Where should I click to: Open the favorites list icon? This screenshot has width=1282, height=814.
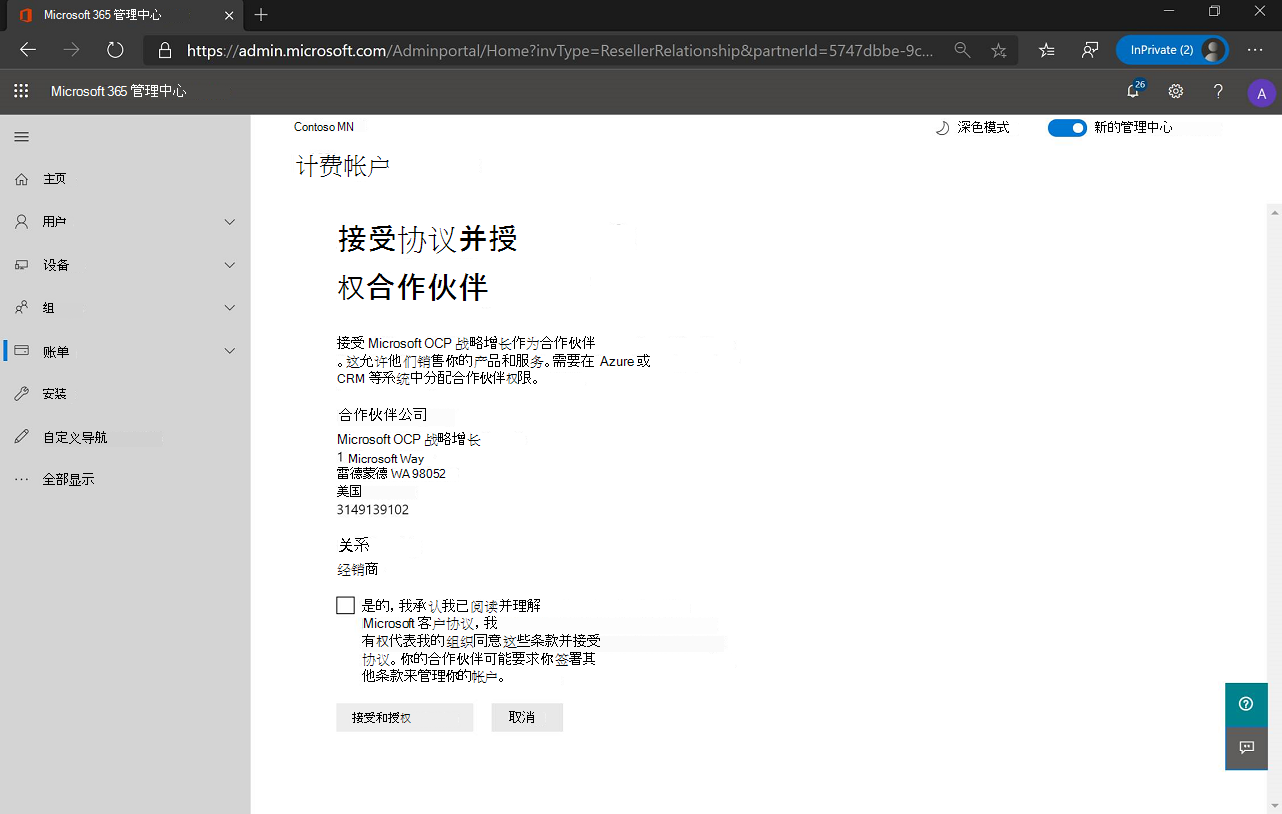[1047, 49]
